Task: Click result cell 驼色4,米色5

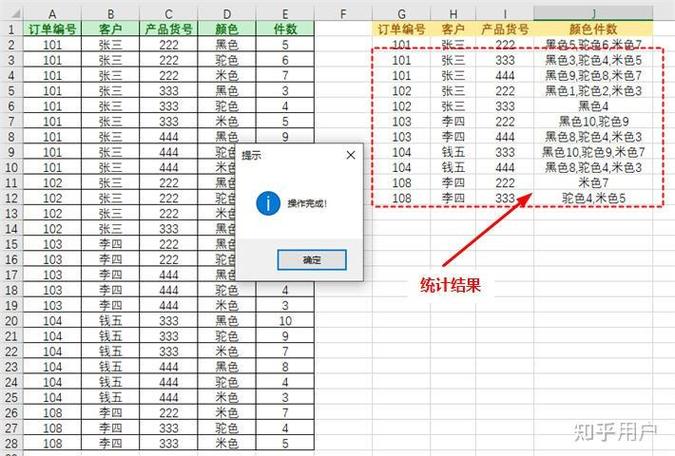Action: (x=593, y=199)
